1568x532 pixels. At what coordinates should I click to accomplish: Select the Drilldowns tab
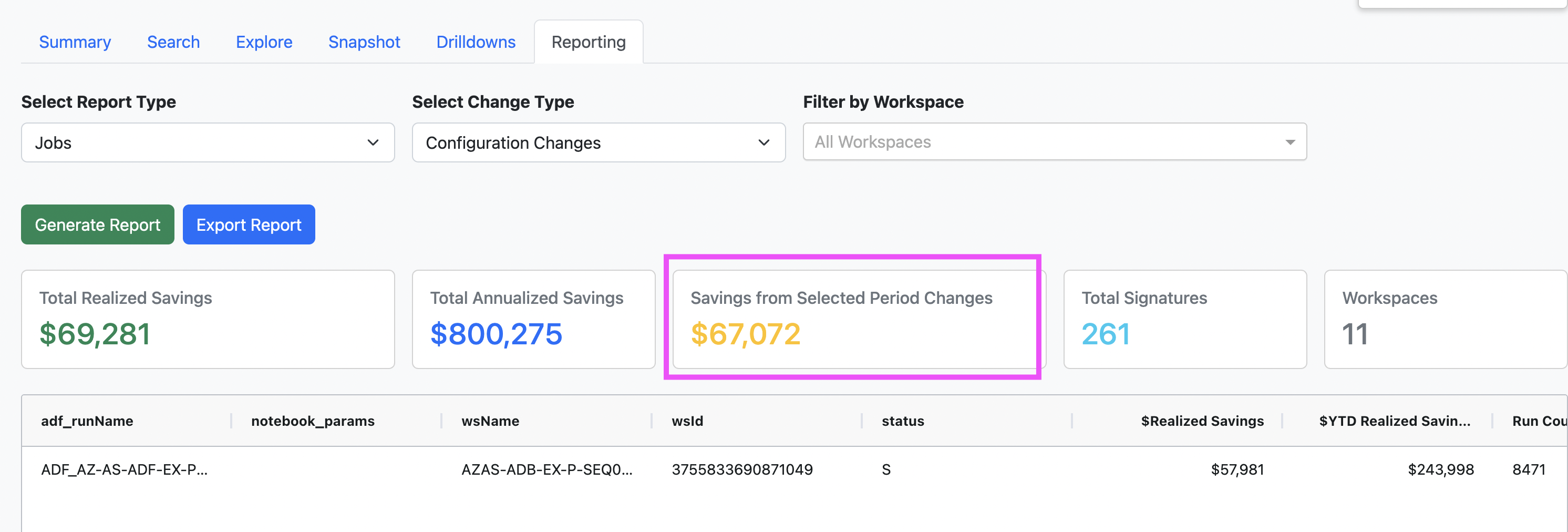(476, 42)
